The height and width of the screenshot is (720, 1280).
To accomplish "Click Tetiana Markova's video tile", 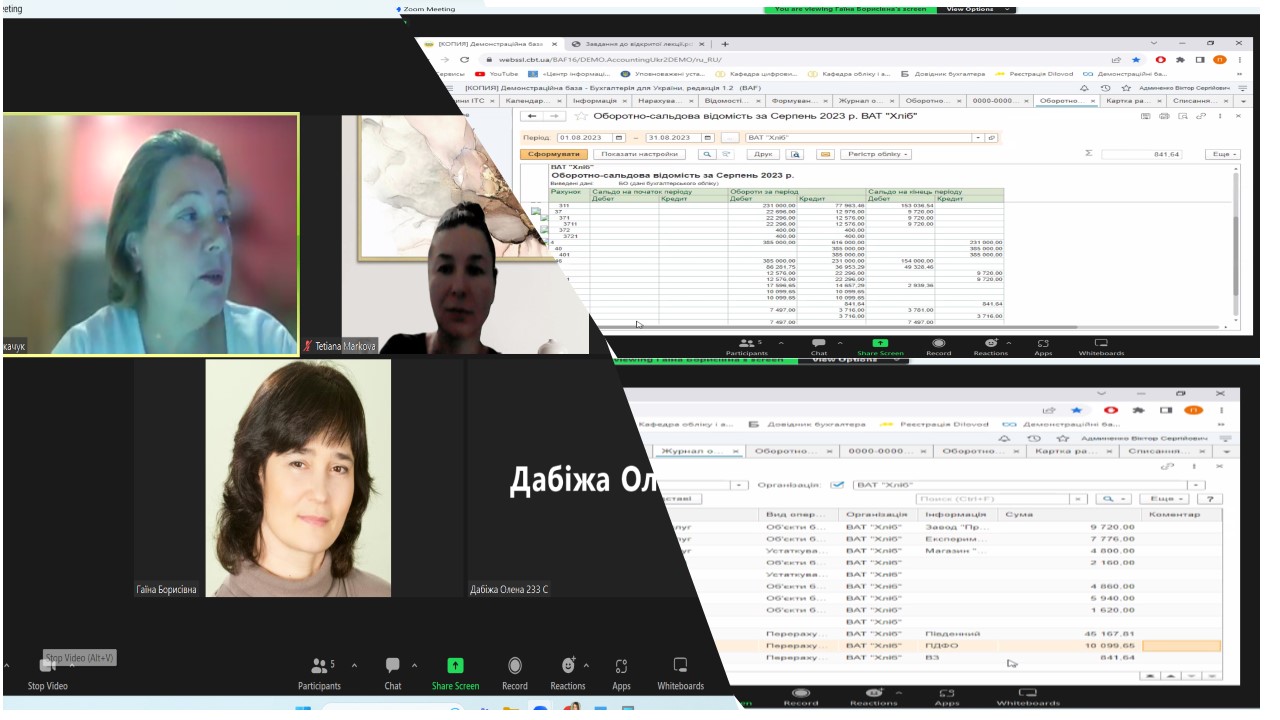I will click(445, 234).
